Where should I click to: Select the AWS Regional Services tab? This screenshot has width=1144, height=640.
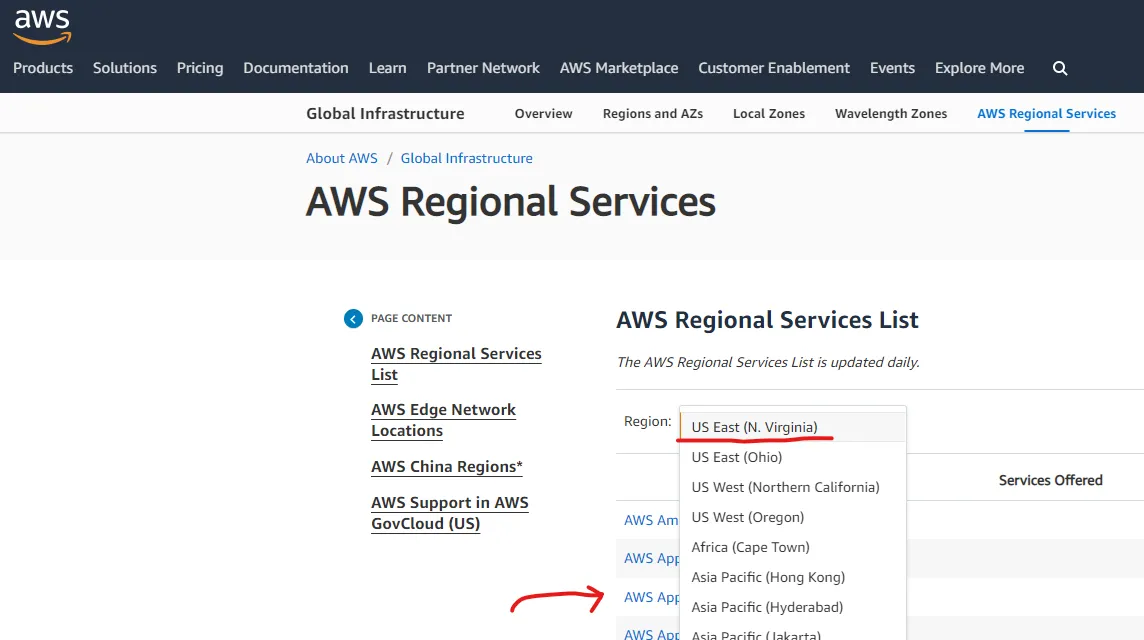point(1046,113)
